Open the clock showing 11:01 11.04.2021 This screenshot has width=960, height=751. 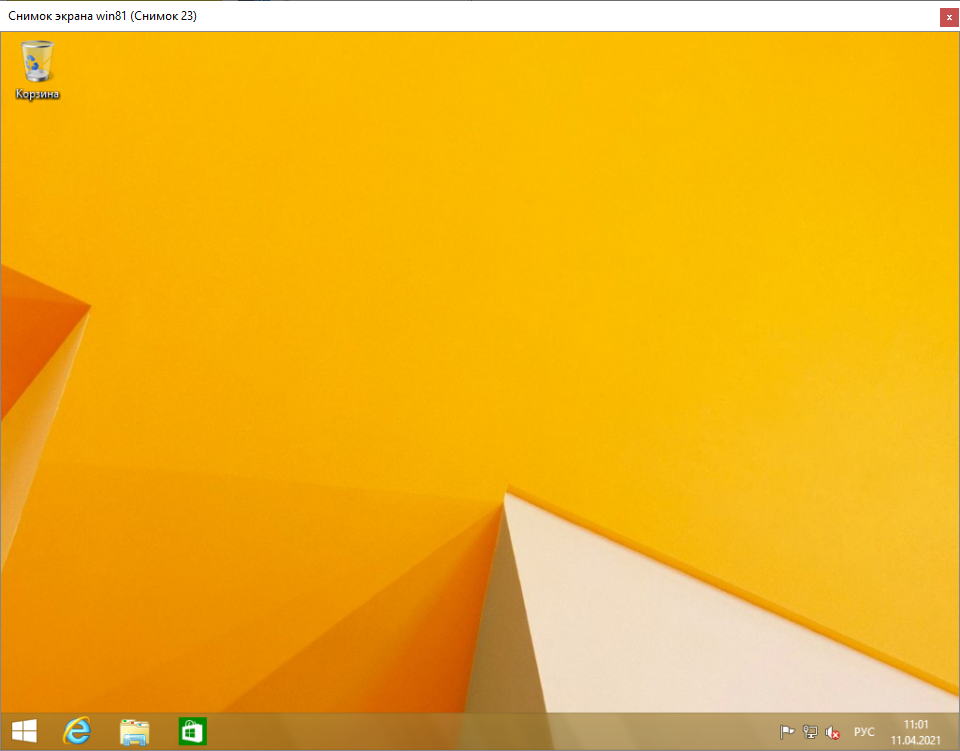916,732
